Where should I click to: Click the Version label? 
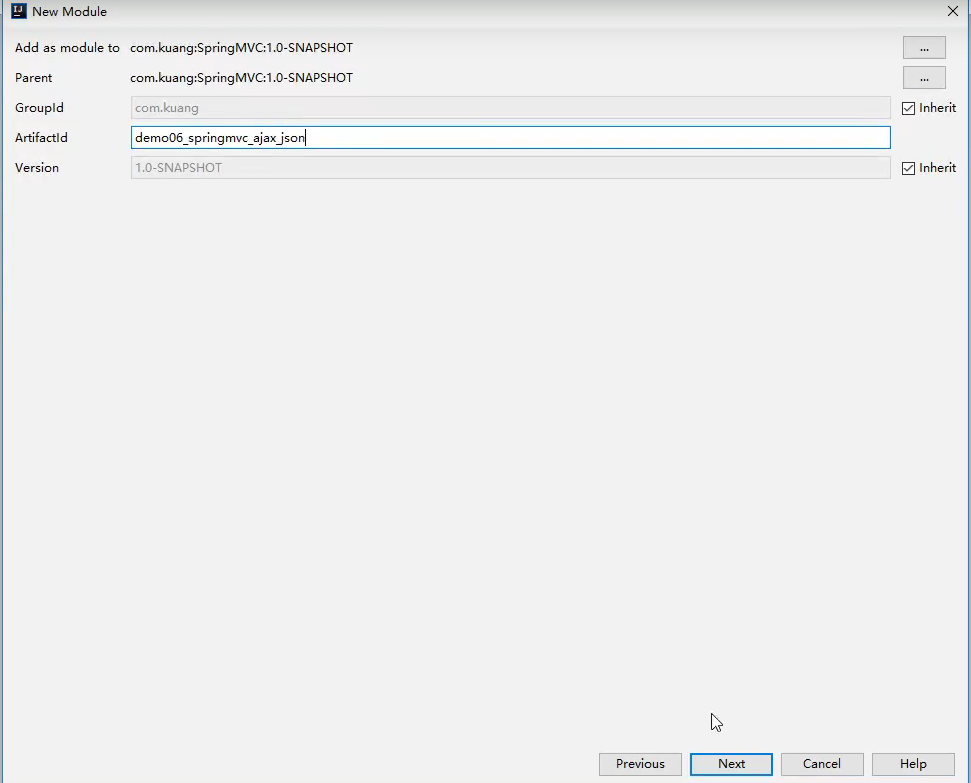coord(37,168)
